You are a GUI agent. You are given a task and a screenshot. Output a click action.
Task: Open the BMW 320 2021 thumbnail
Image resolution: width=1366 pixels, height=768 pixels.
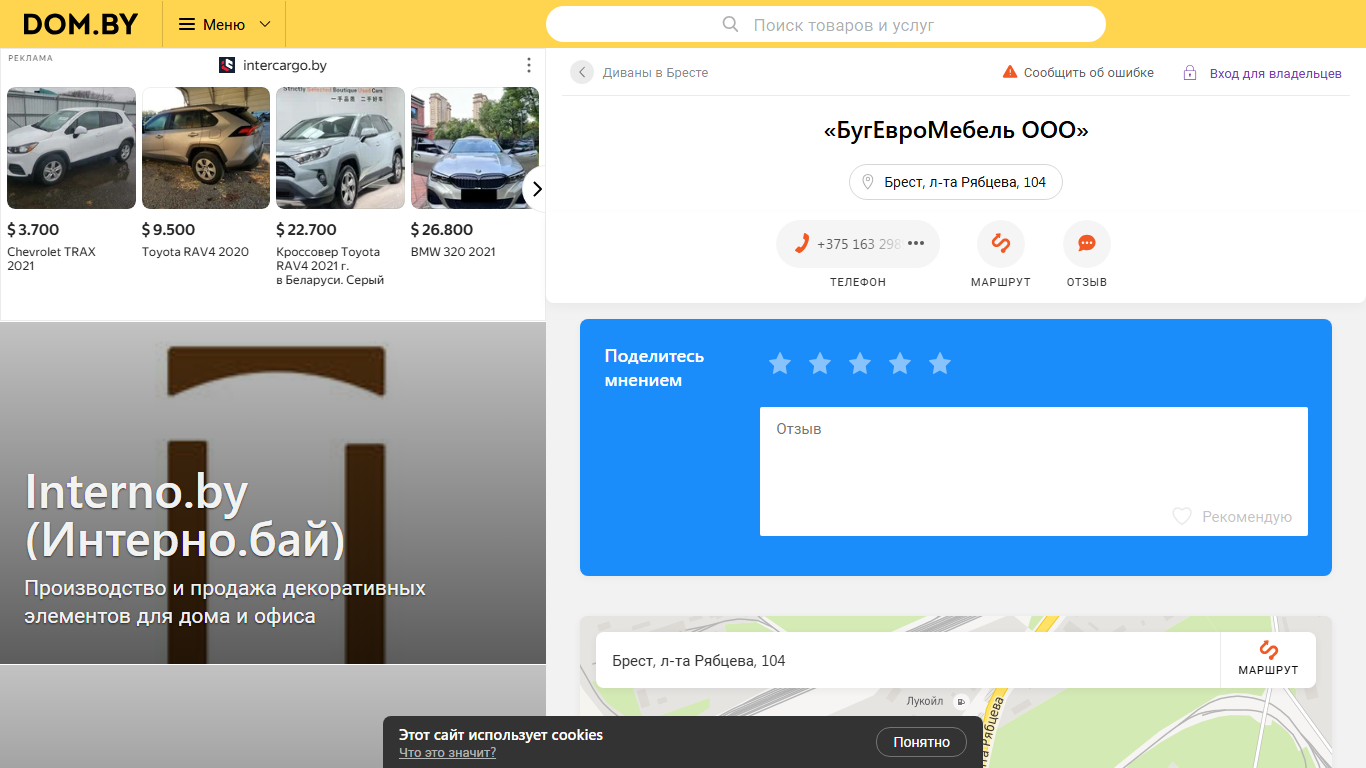click(x=475, y=148)
